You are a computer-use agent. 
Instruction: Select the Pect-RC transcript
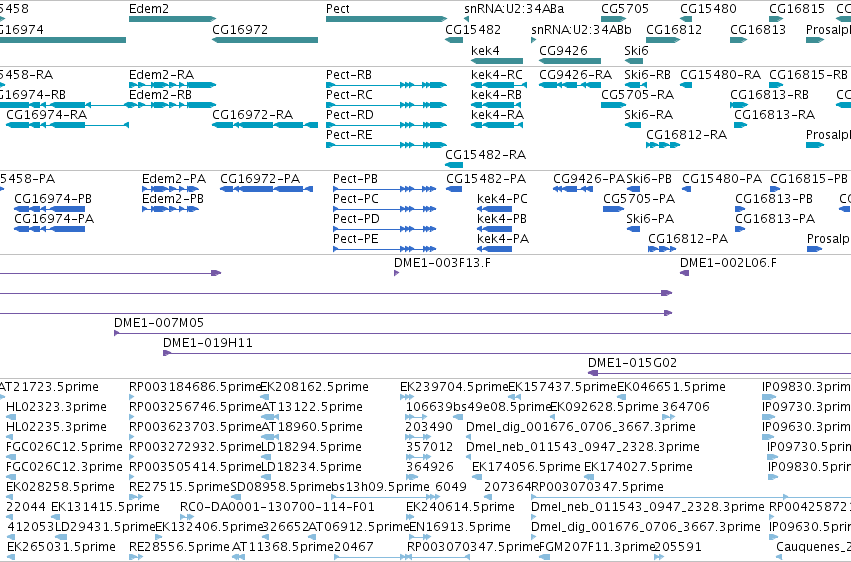click(x=386, y=105)
